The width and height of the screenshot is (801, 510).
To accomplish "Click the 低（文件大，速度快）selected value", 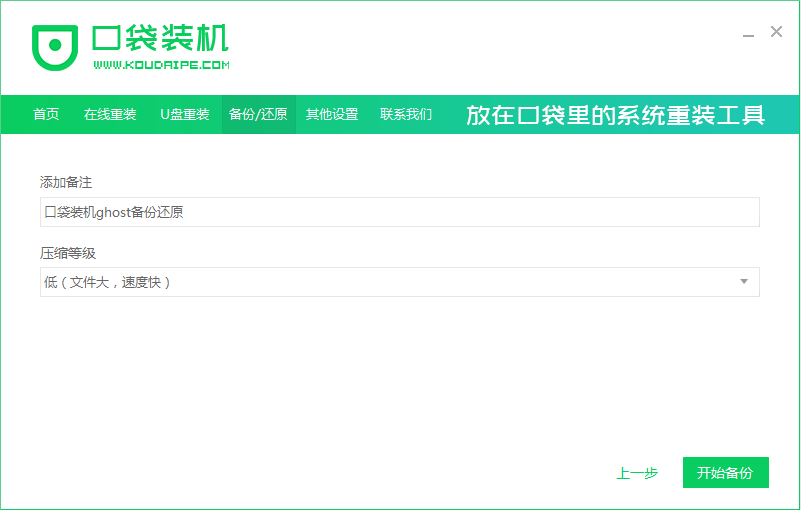I will (x=108, y=282).
